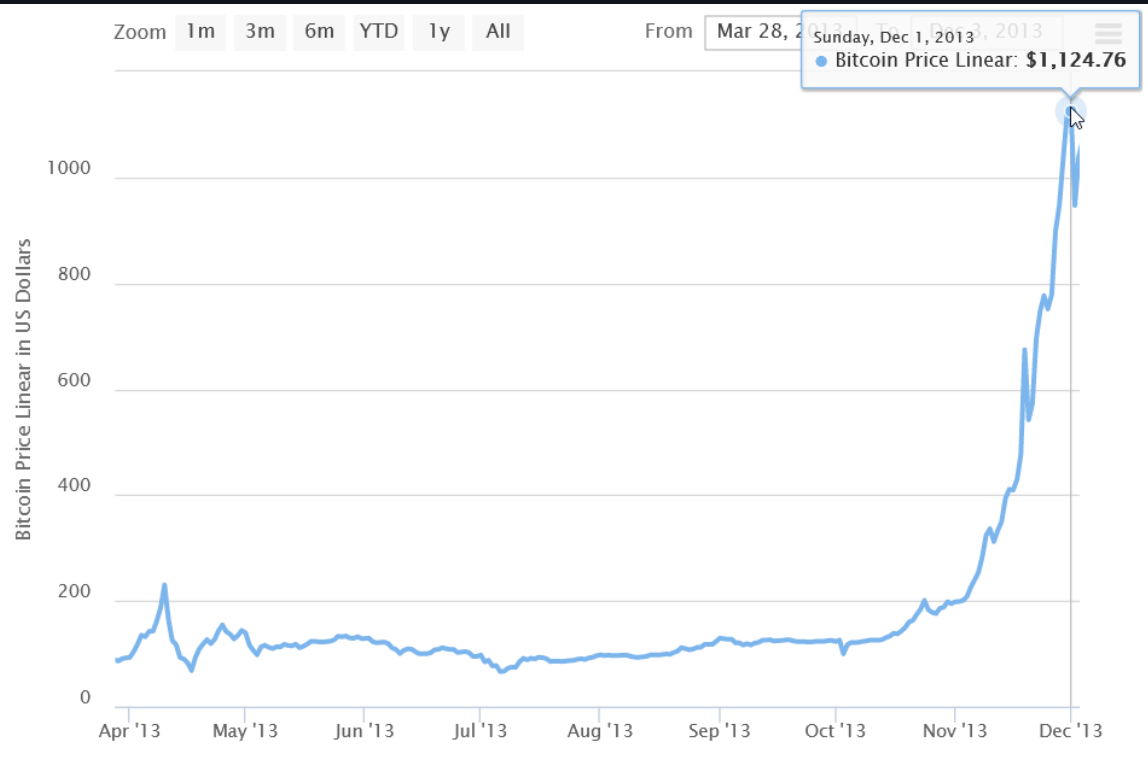This screenshot has width=1148, height=760.
Task: Select the 1y zoom range
Action: pos(438,32)
